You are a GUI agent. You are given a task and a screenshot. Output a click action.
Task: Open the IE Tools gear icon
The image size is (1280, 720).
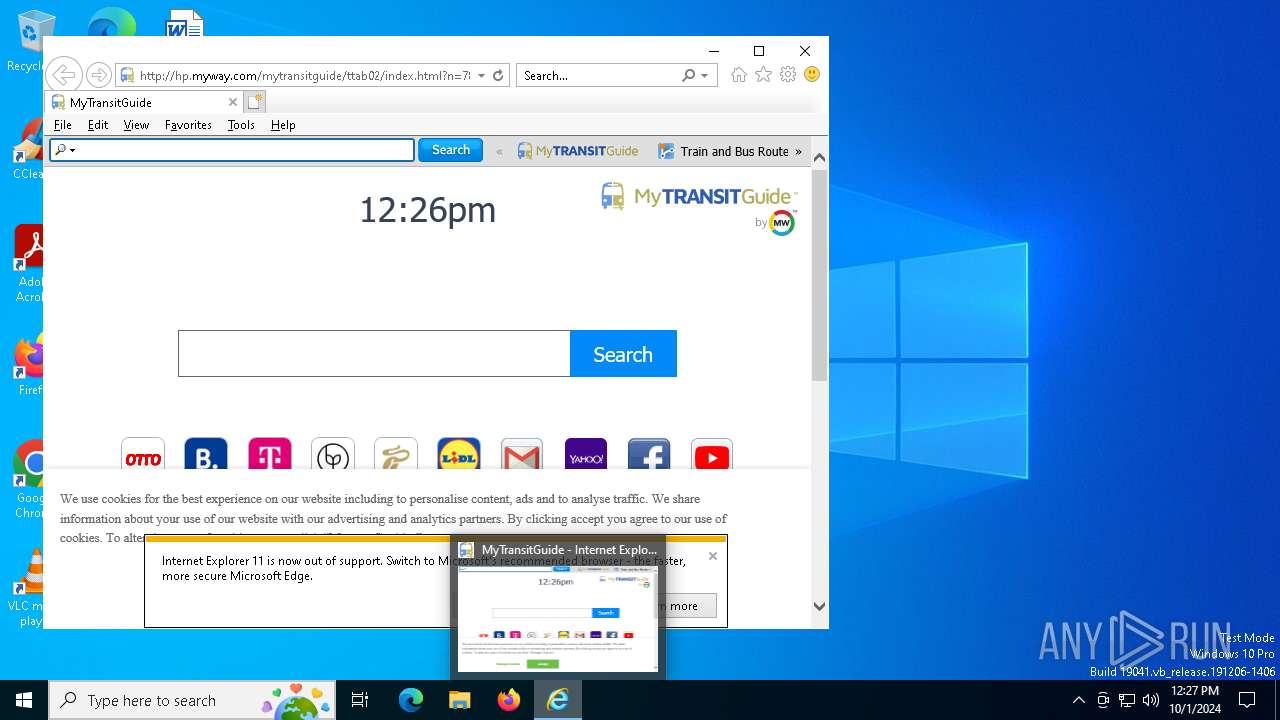pos(788,75)
